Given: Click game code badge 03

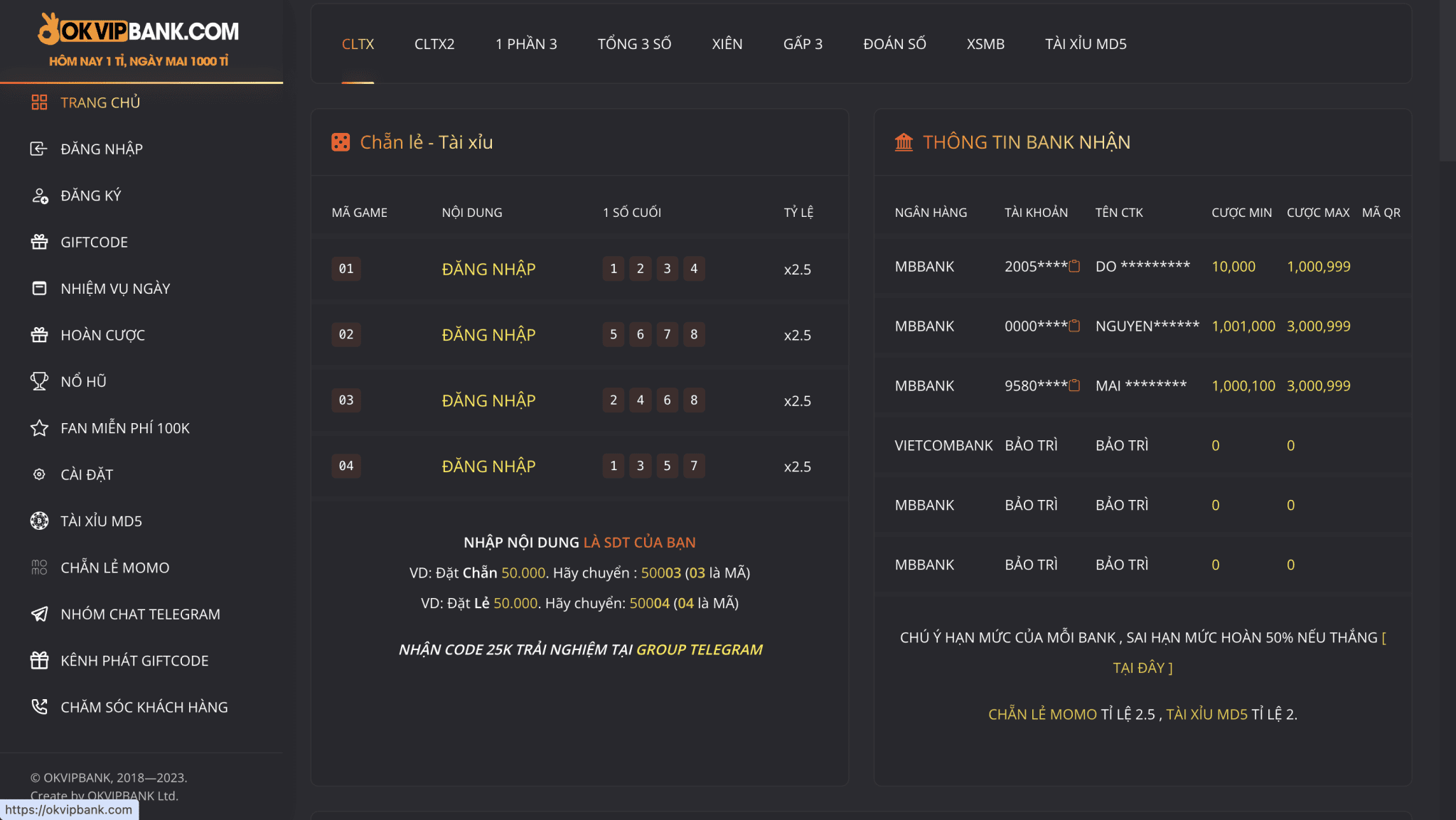Looking at the screenshot, I should click(x=346, y=400).
